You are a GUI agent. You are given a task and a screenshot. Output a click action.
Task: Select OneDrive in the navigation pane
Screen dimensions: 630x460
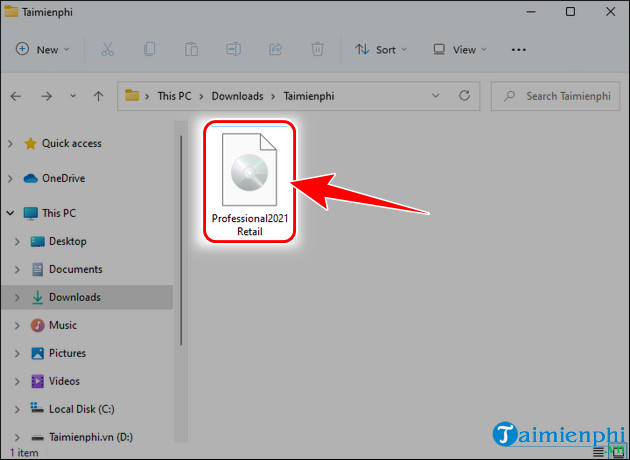tap(63, 178)
